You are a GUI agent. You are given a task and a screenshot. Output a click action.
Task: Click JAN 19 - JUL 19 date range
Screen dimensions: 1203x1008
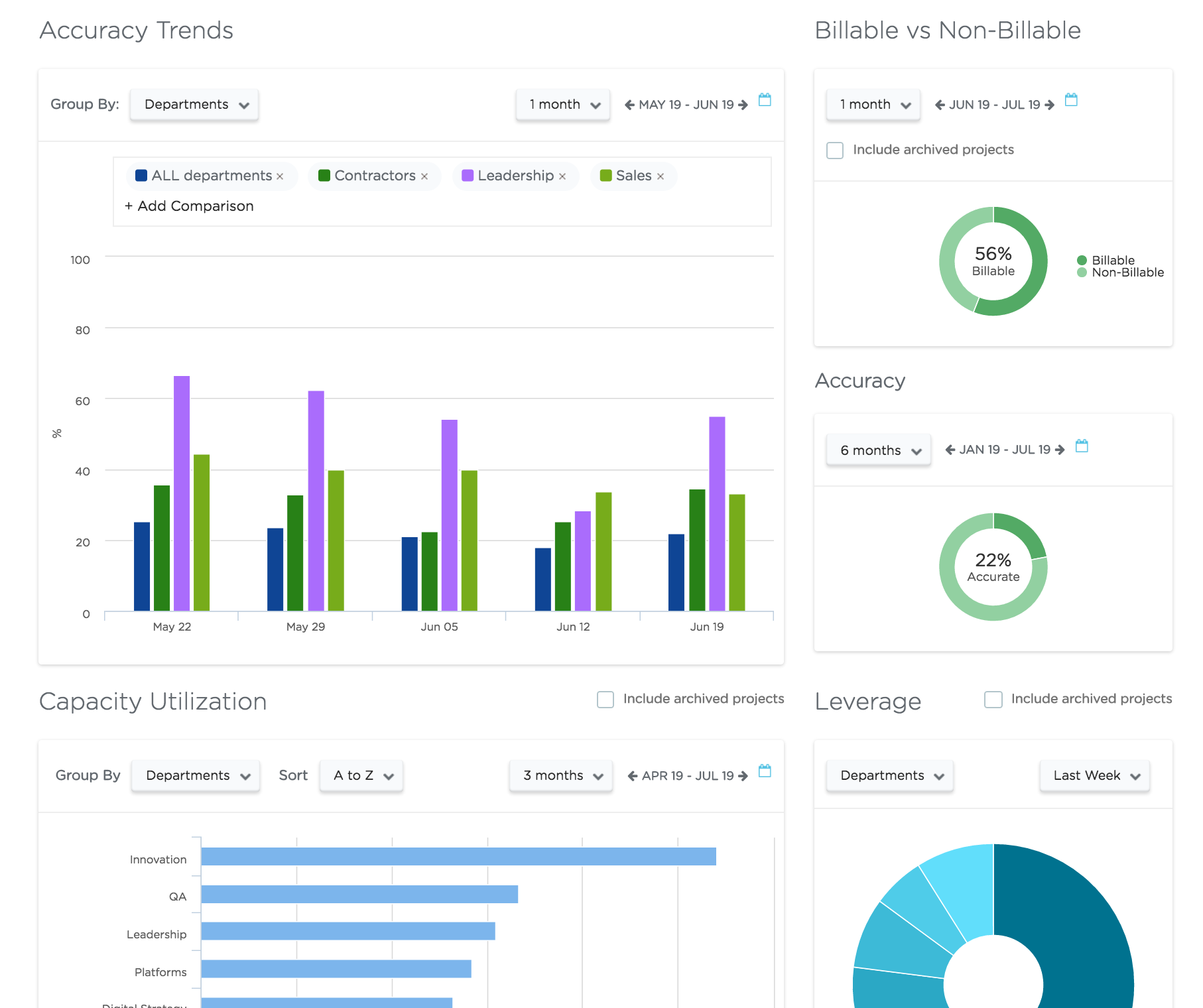coord(1005,450)
